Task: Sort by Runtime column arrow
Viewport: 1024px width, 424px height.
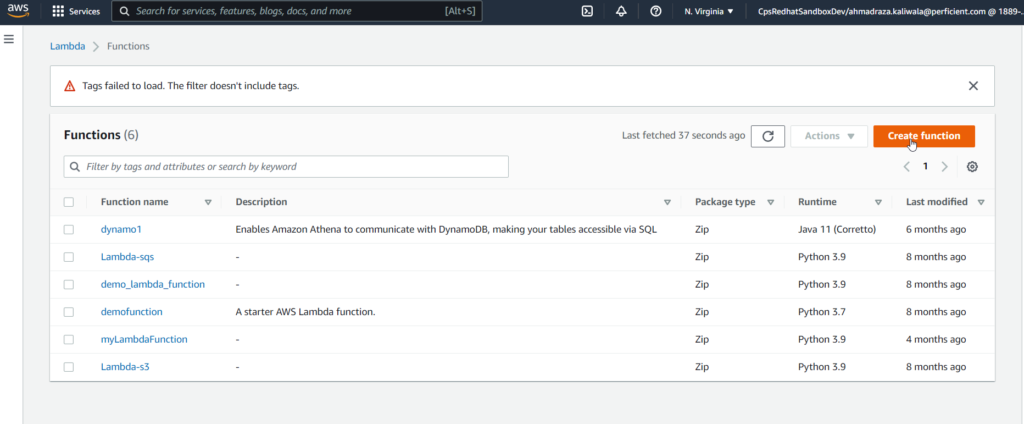Action: [878, 203]
